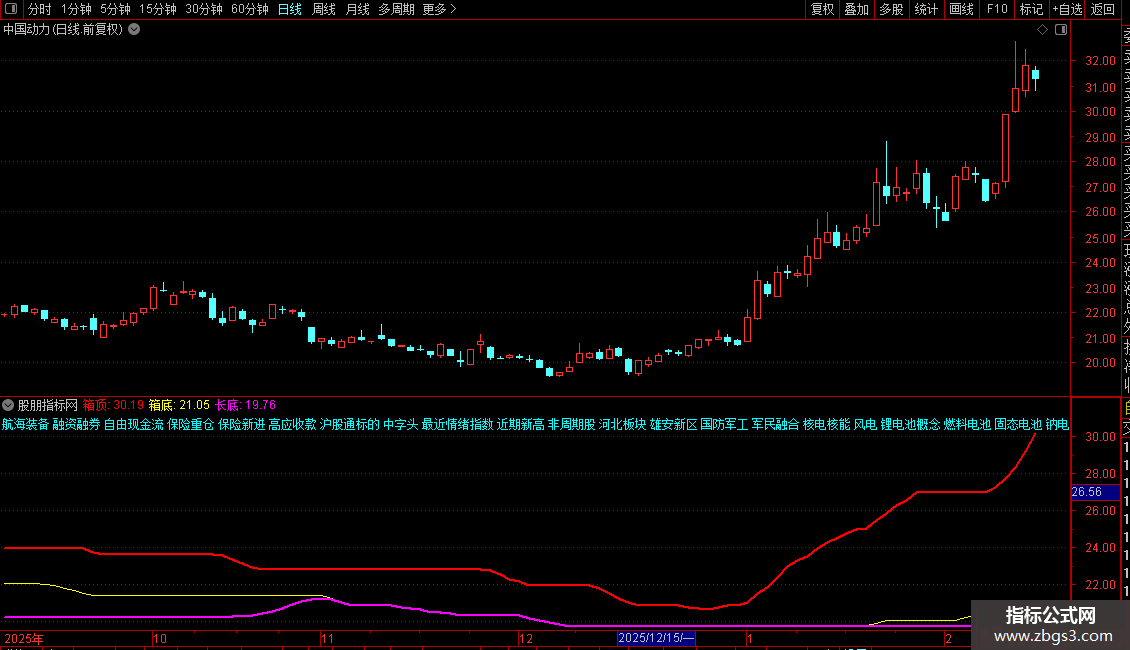The height and width of the screenshot is (650, 1130).
Task: Open the indicator menu beside 股朋指标网
Action: point(8,405)
